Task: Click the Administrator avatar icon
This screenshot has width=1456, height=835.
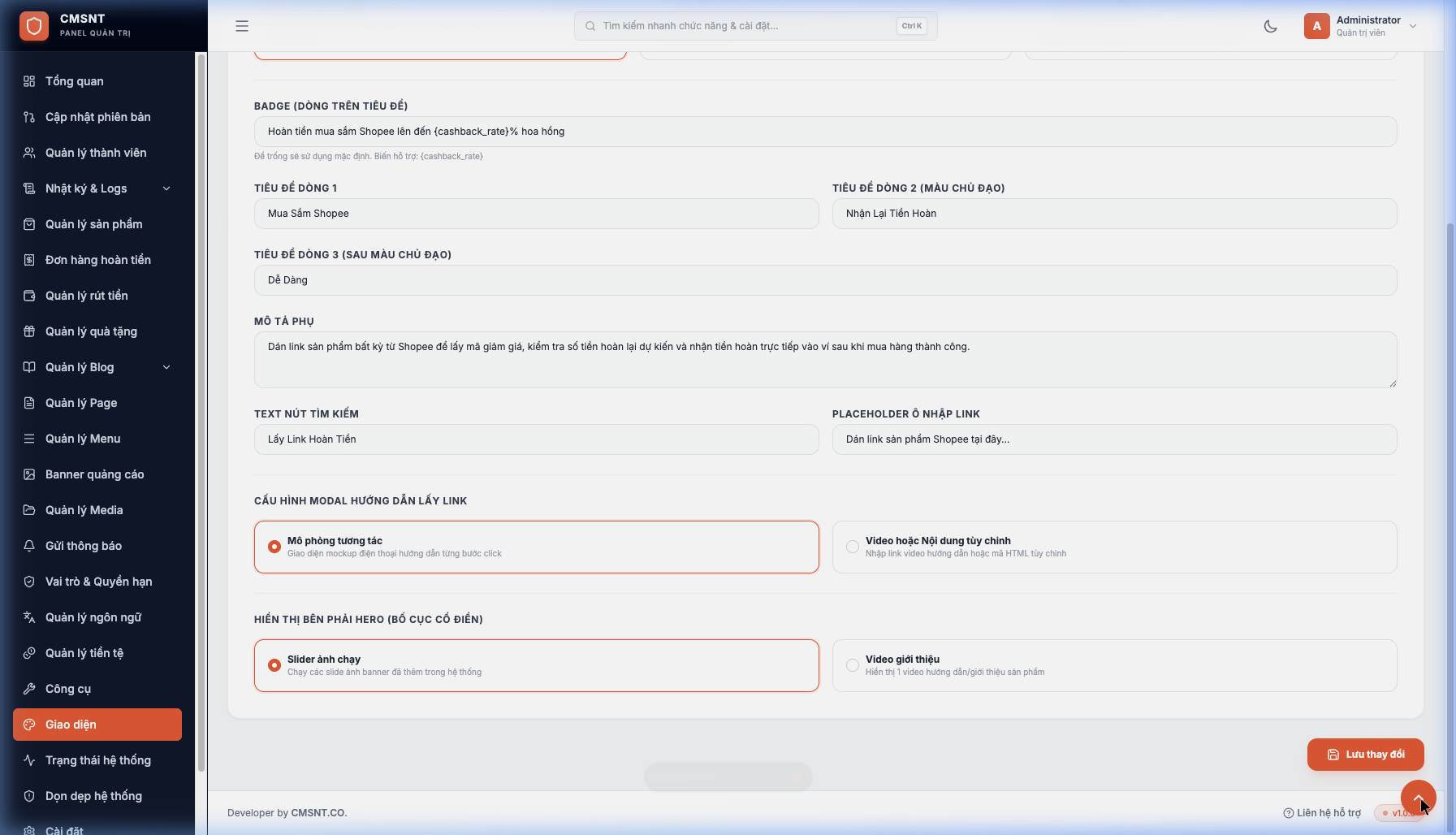Action: (1317, 26)
